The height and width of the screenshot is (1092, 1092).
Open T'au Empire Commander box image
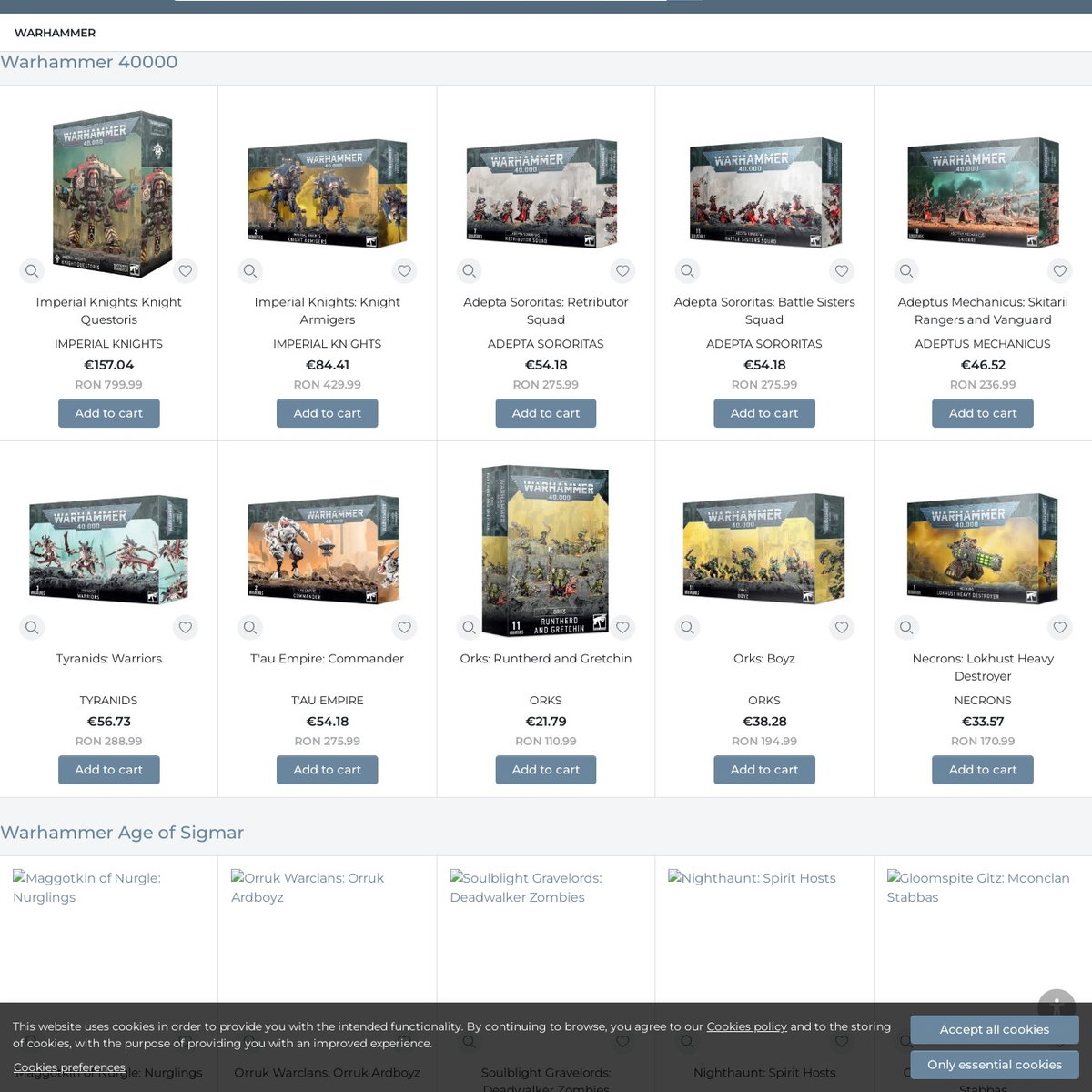click(x=323, y=550)
